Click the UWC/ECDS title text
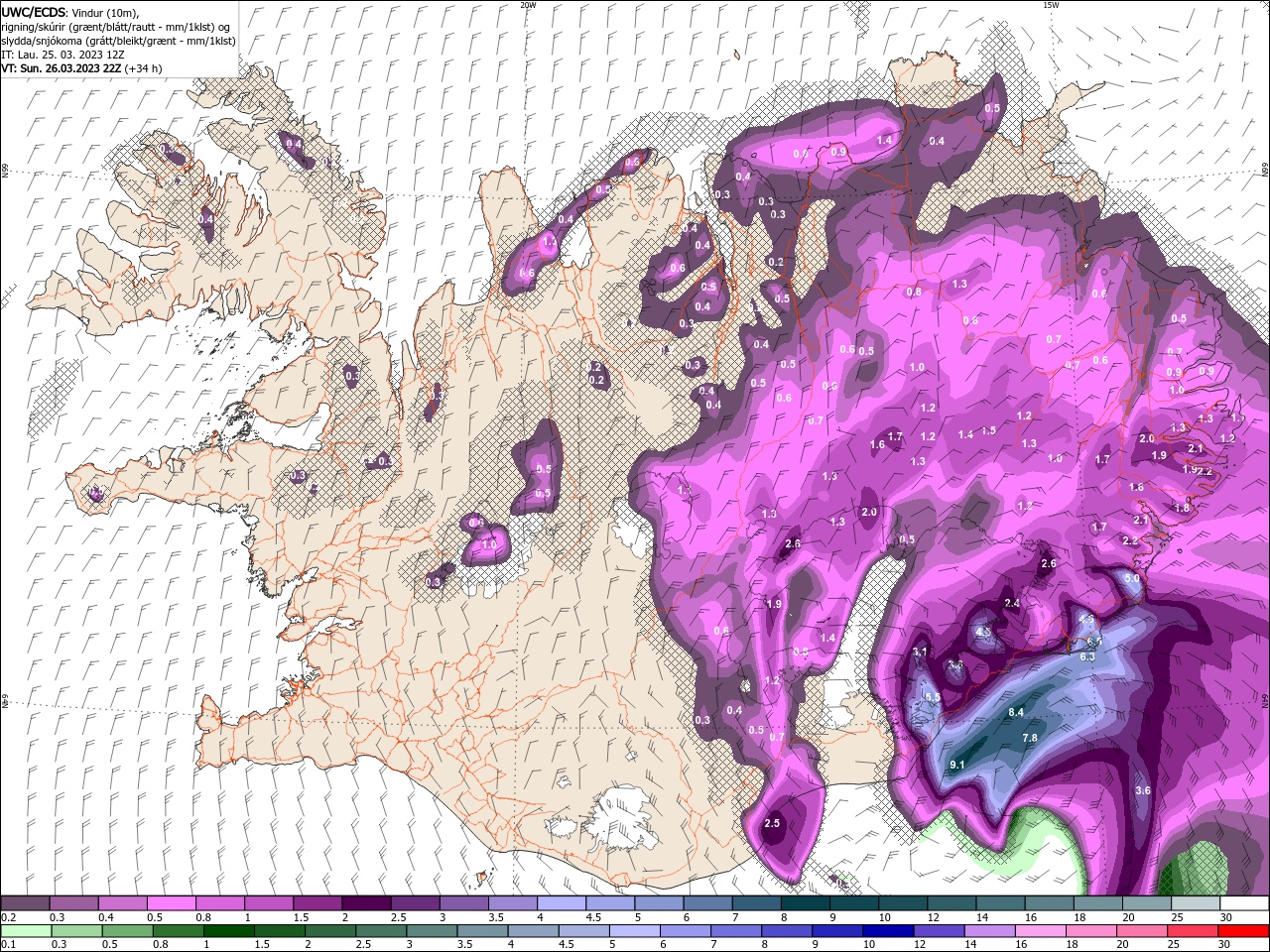Image resolution: width=1270 pixels, height=952 pixels. click(x=34, y=13)
